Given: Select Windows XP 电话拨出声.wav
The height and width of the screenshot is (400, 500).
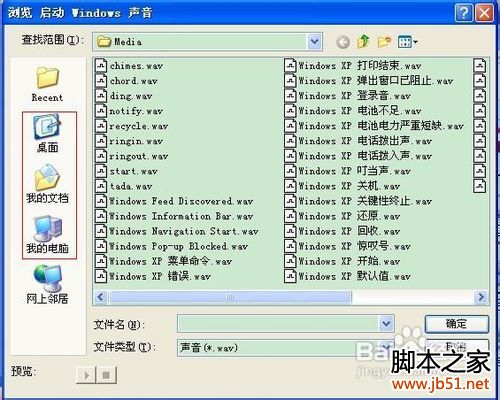Looking at the screenshot, I should coord(358,141).
